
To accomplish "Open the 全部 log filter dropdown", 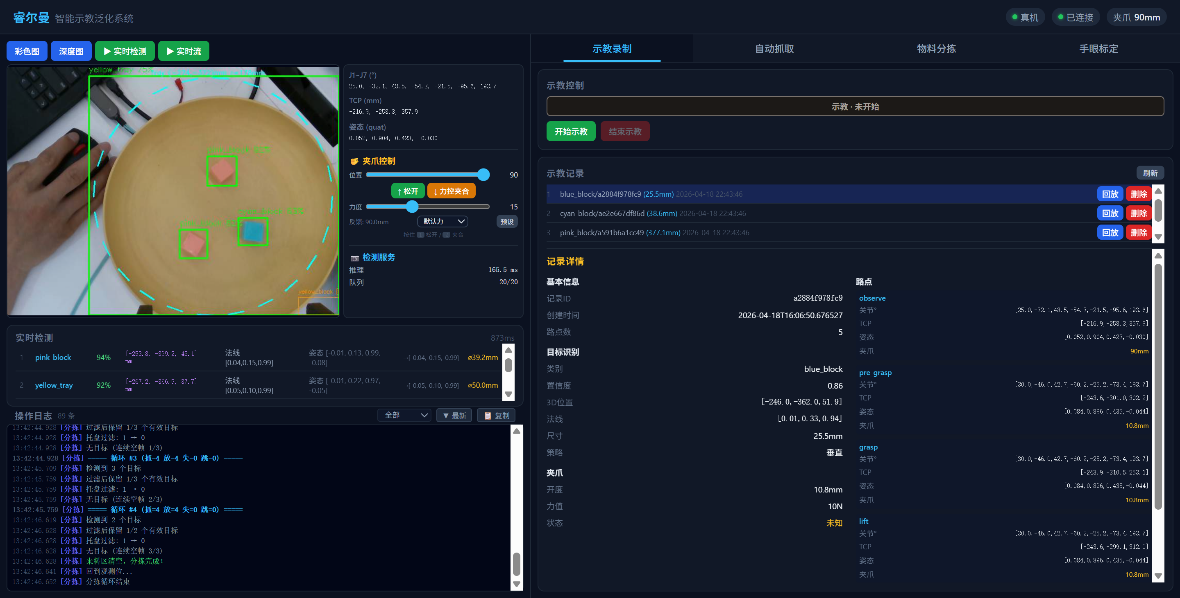I will click(404, 415).
